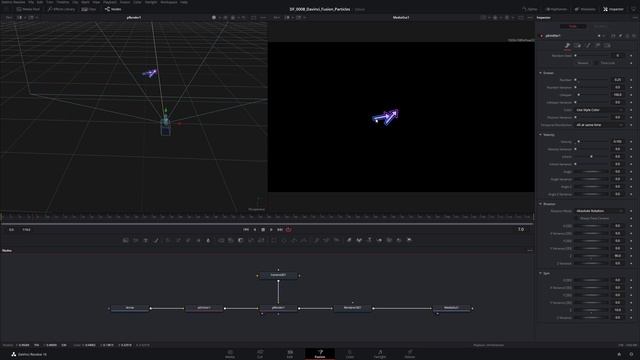
Task: Add a FastNoise node from the toolbar
Action: click(136, 240)
